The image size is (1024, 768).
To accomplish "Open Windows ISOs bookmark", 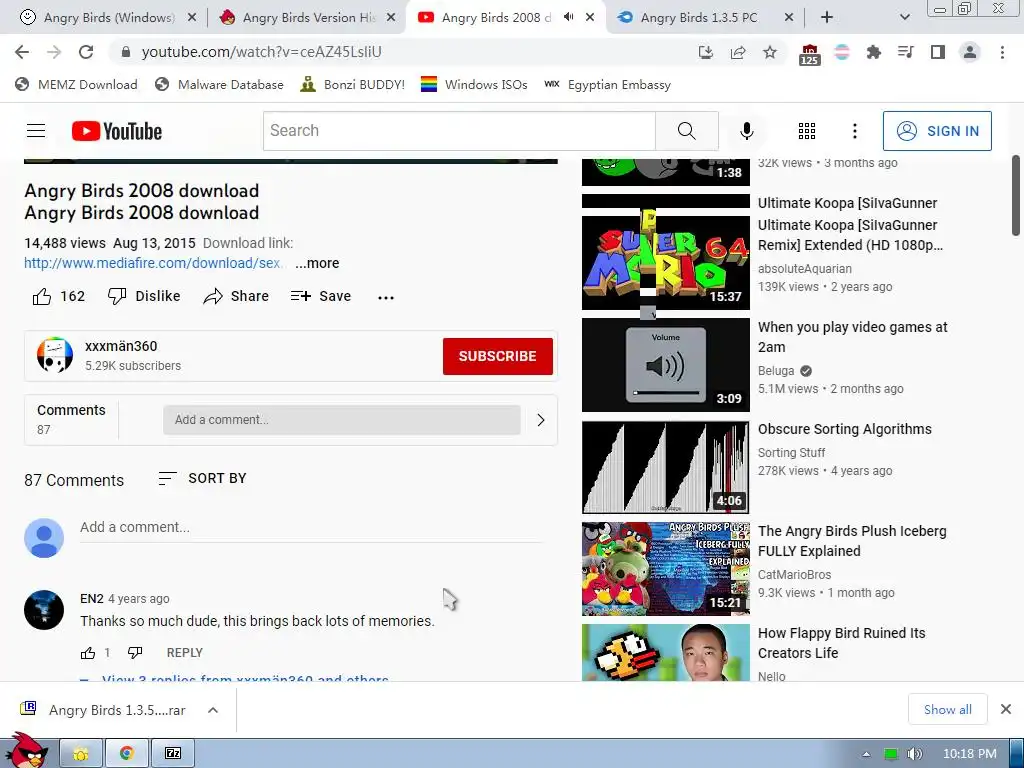I will pyautogui.click(x=474, y=85).
